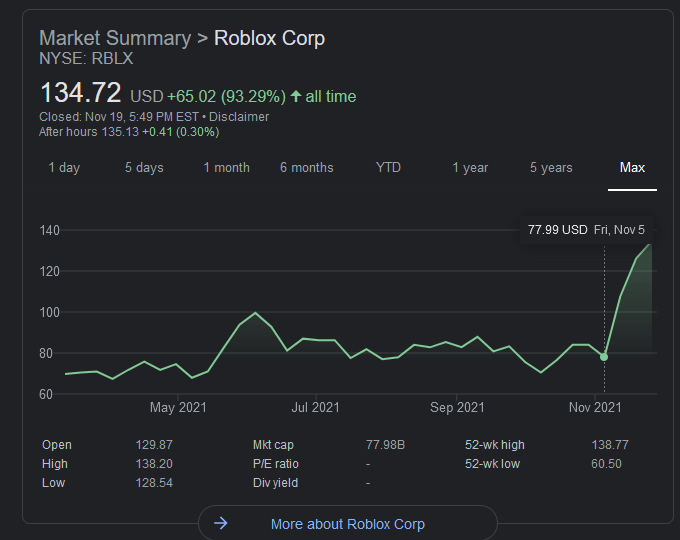680x540 pixels.
Task: Click More about Roblox Corp button
Action: (348, 524)
